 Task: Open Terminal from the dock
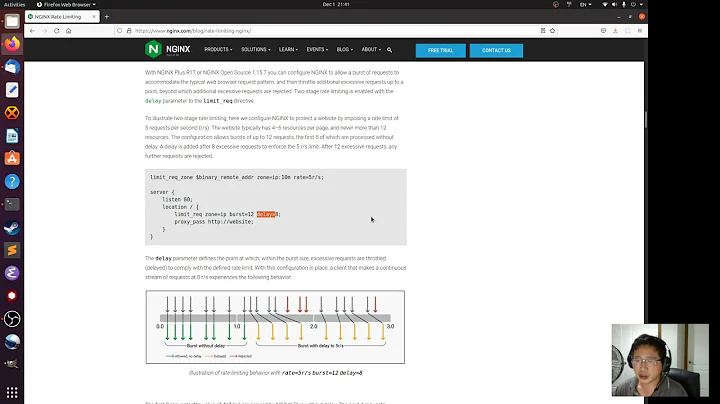(12, 204)
